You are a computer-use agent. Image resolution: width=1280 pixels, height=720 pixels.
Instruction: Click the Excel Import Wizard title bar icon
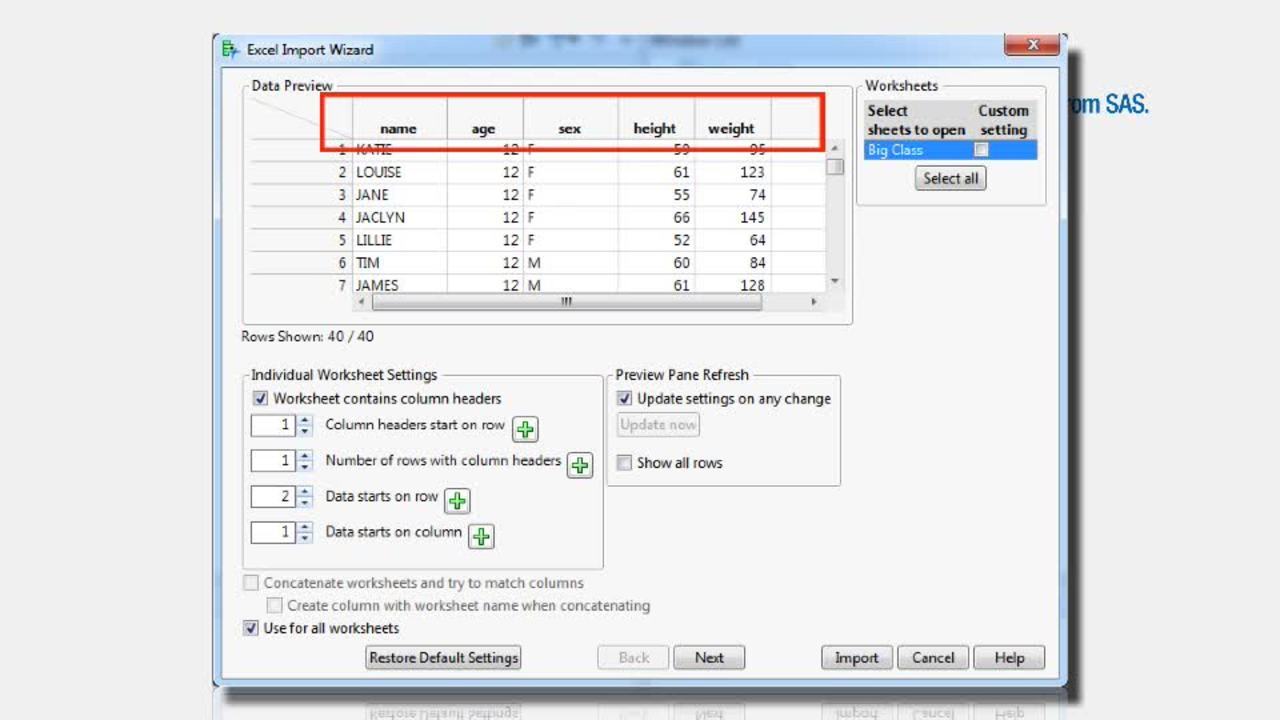click(x=229, y=48)
